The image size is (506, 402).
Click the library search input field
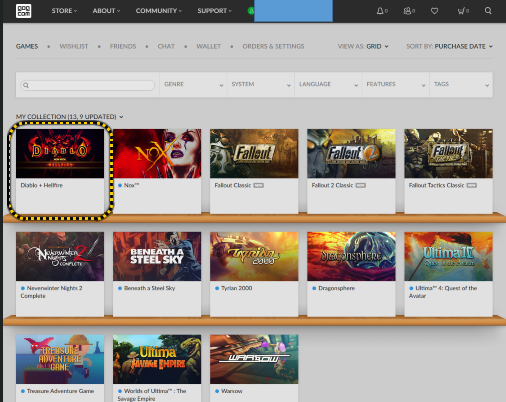coord(88,85)
